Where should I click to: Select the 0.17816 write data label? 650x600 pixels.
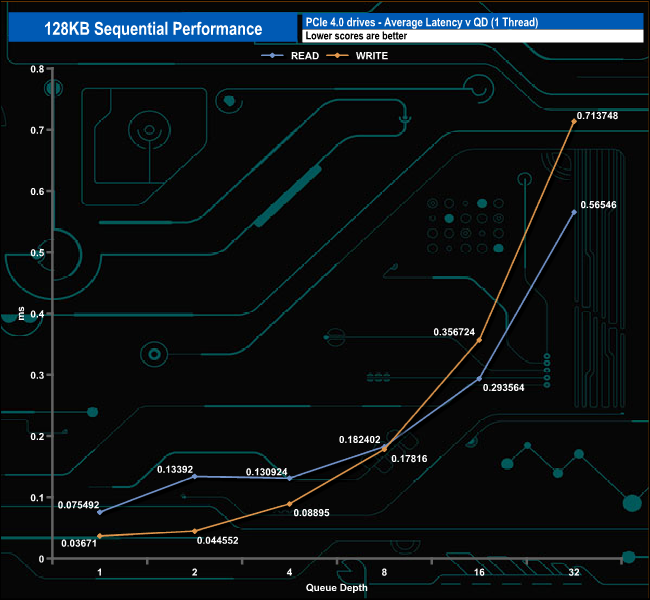coord(409,458)
